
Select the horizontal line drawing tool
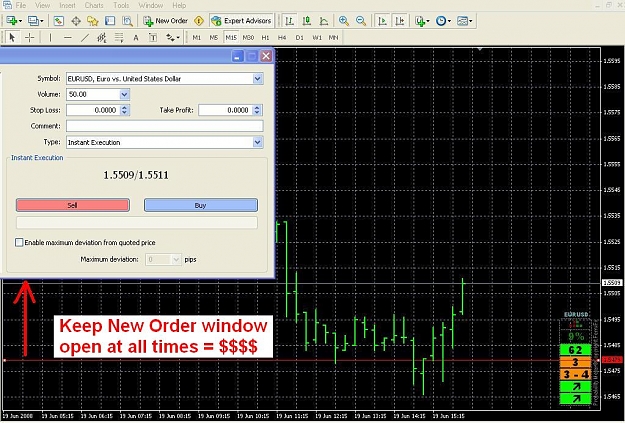point(68,37)
